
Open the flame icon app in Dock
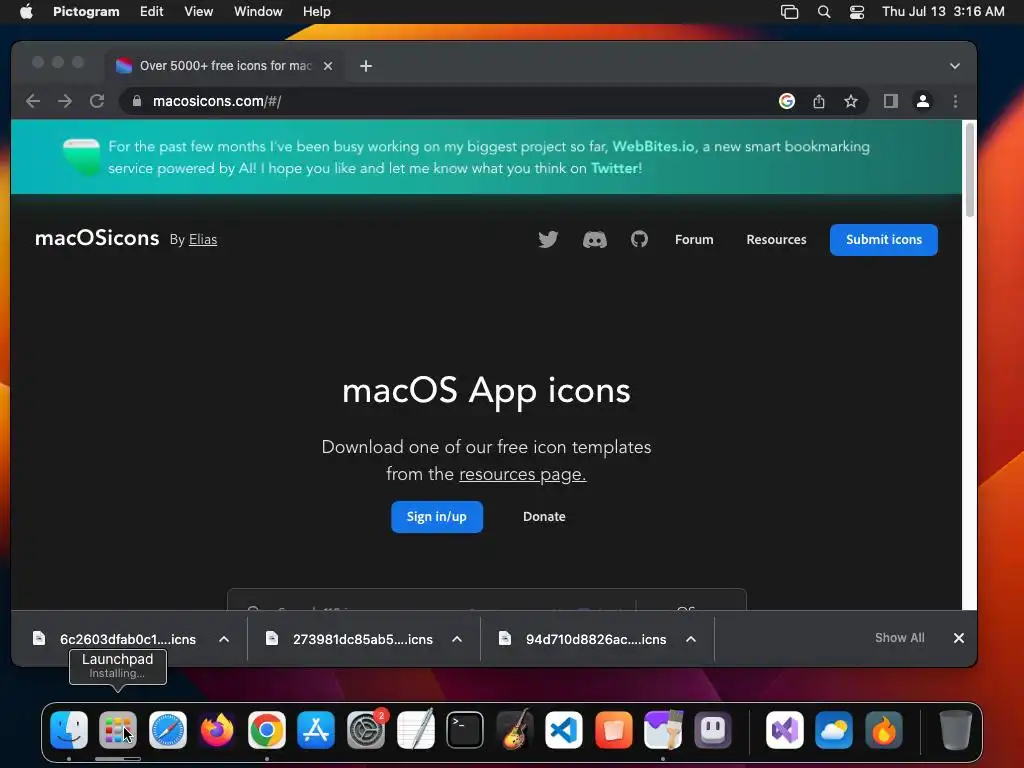pos(884,730)
